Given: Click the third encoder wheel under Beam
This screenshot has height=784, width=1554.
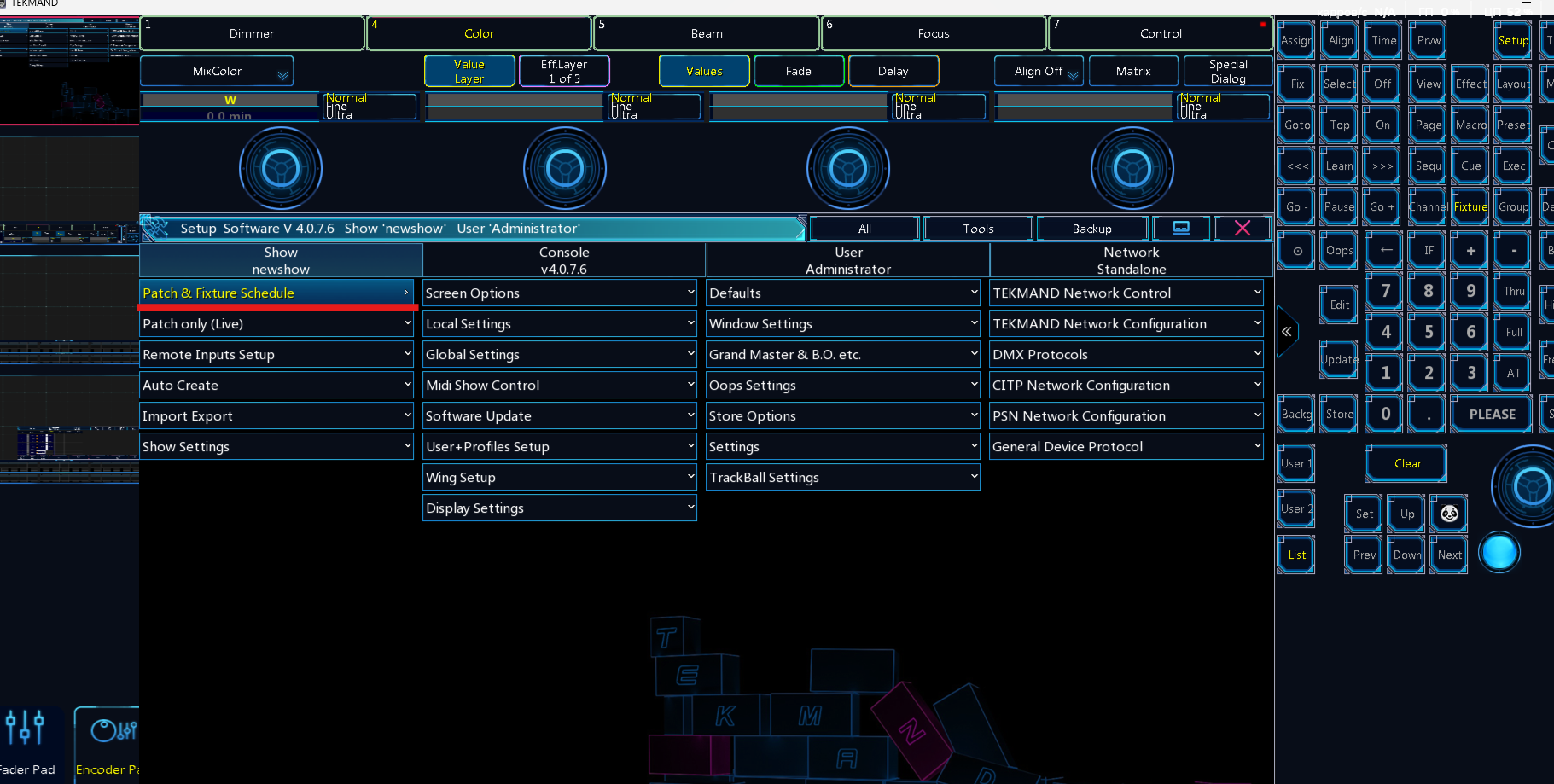Looking at the screenshot, I should [x=848, y=168].
